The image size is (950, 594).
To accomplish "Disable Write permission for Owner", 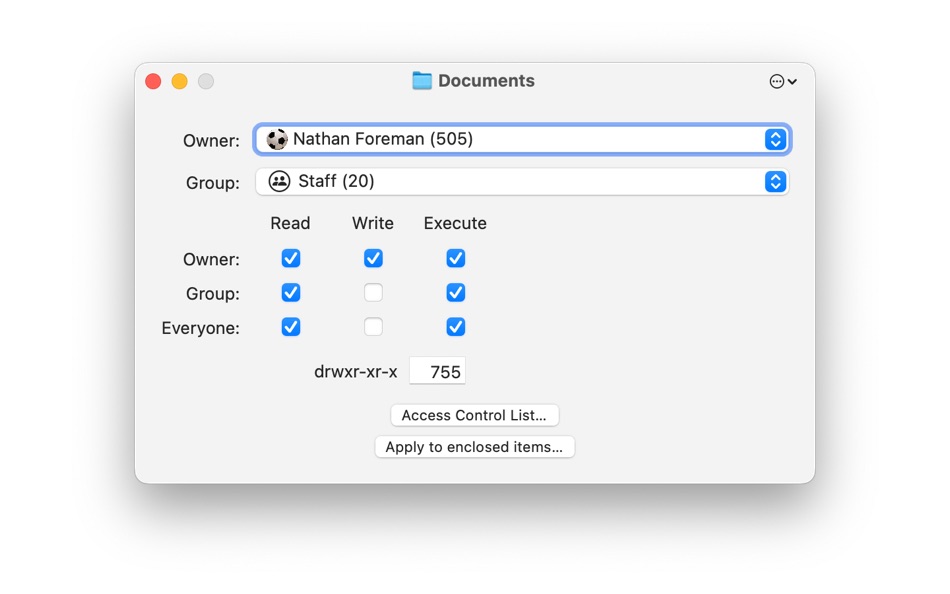I will click(x=372, y=258).
